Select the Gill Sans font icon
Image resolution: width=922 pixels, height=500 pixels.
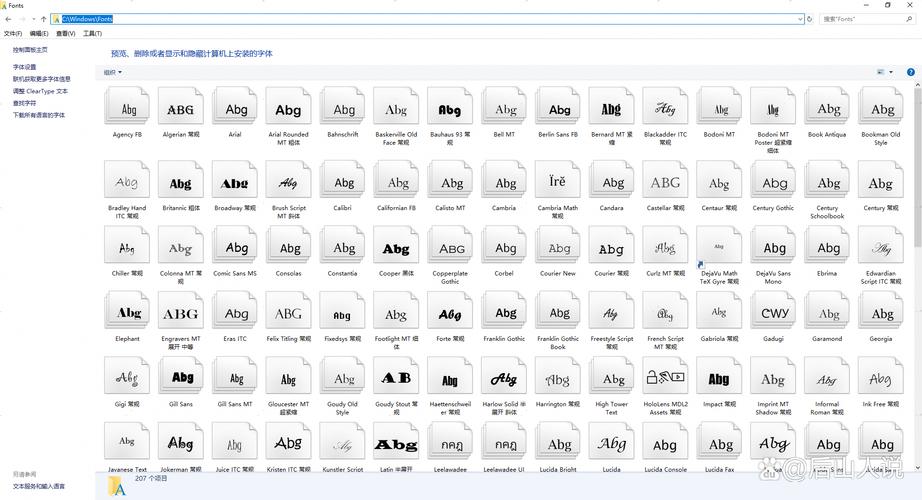pyautogui.click(x=181, y=376)
